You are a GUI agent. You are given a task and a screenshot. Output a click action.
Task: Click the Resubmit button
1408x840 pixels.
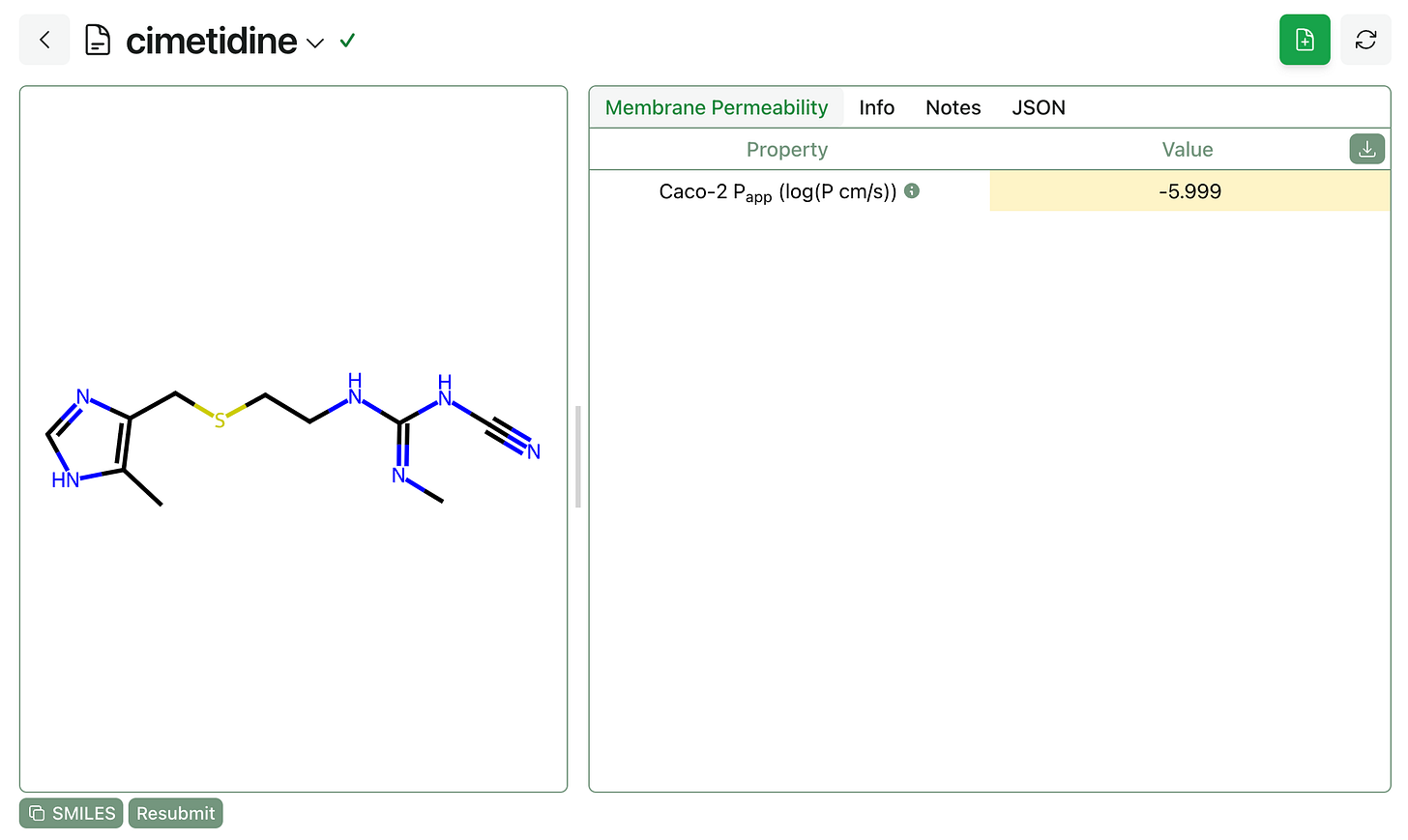(x=175, y=813)
